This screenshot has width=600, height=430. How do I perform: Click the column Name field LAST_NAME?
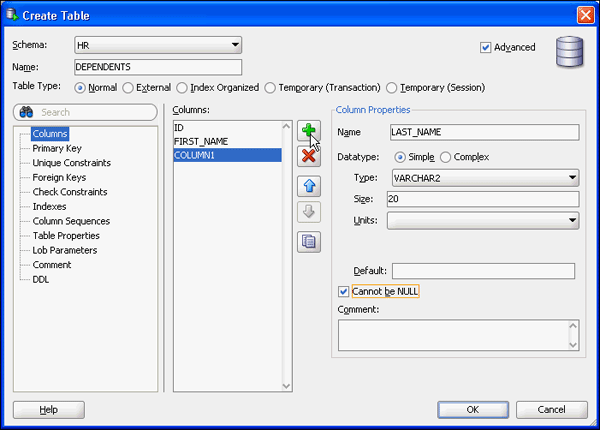[484, 132]
